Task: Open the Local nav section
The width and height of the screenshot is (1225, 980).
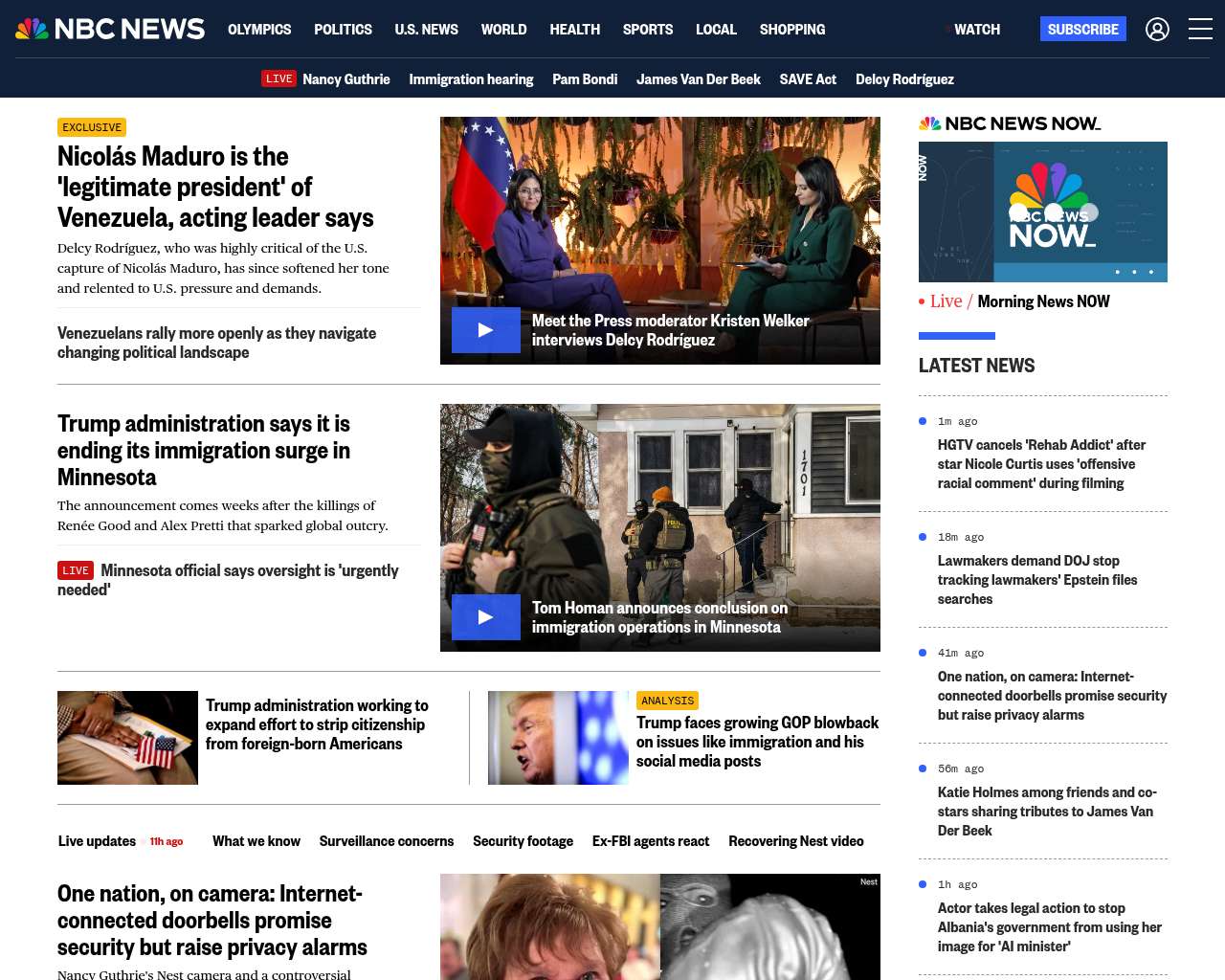Action: [716, 30]
